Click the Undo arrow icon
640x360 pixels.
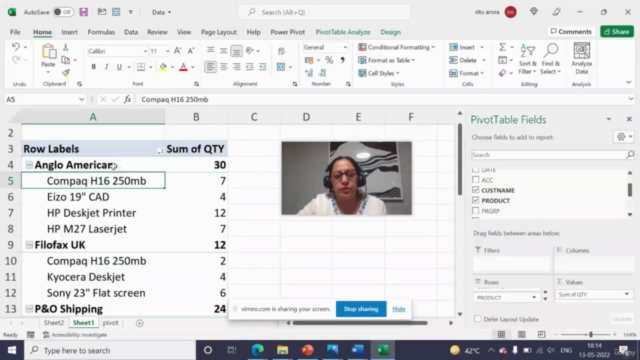coord(16,47)
